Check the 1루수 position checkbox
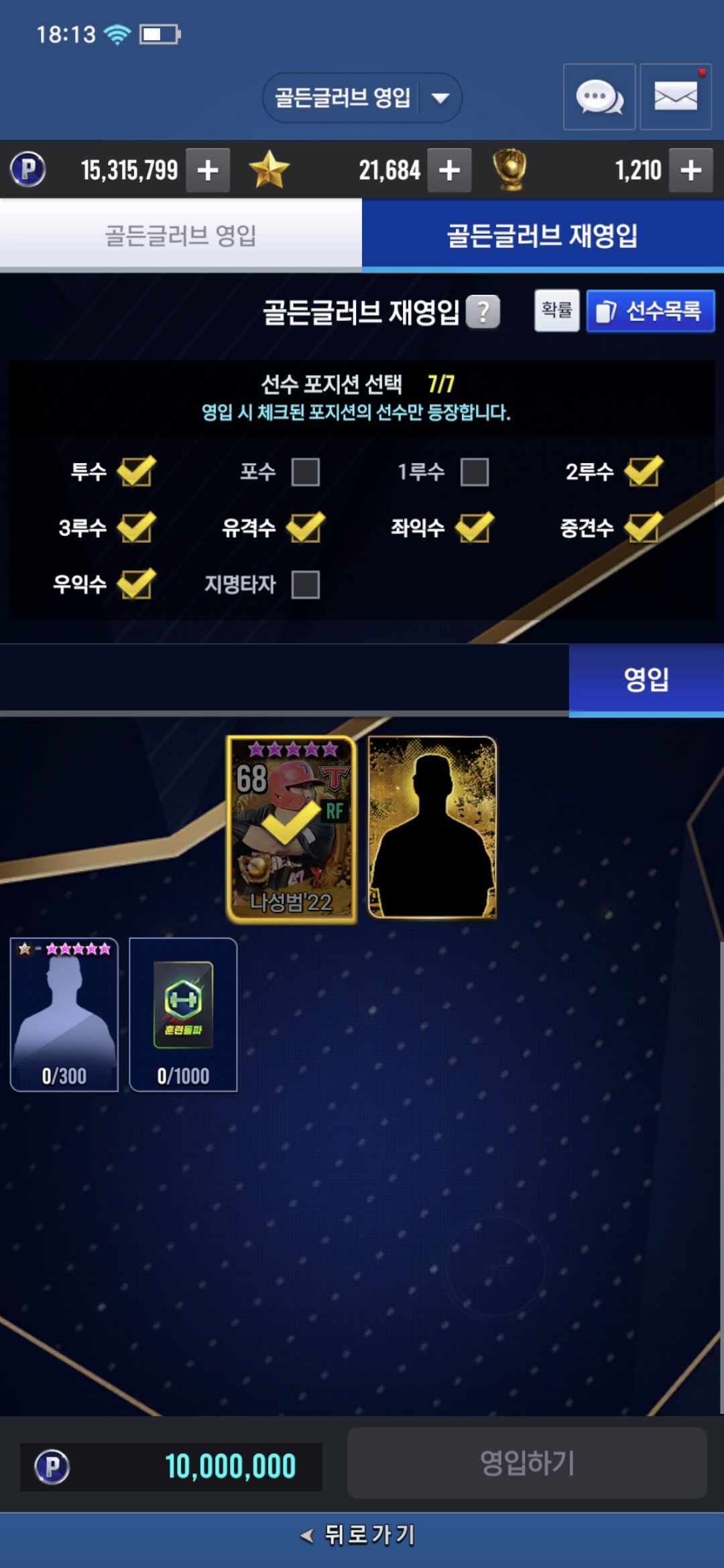 (475, 472)
